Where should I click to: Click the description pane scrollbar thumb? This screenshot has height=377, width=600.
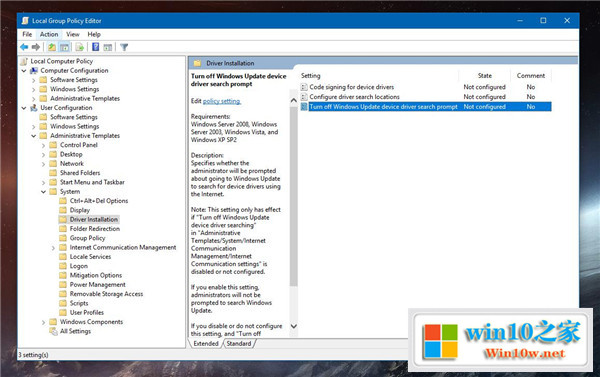(x=293, y=196)
